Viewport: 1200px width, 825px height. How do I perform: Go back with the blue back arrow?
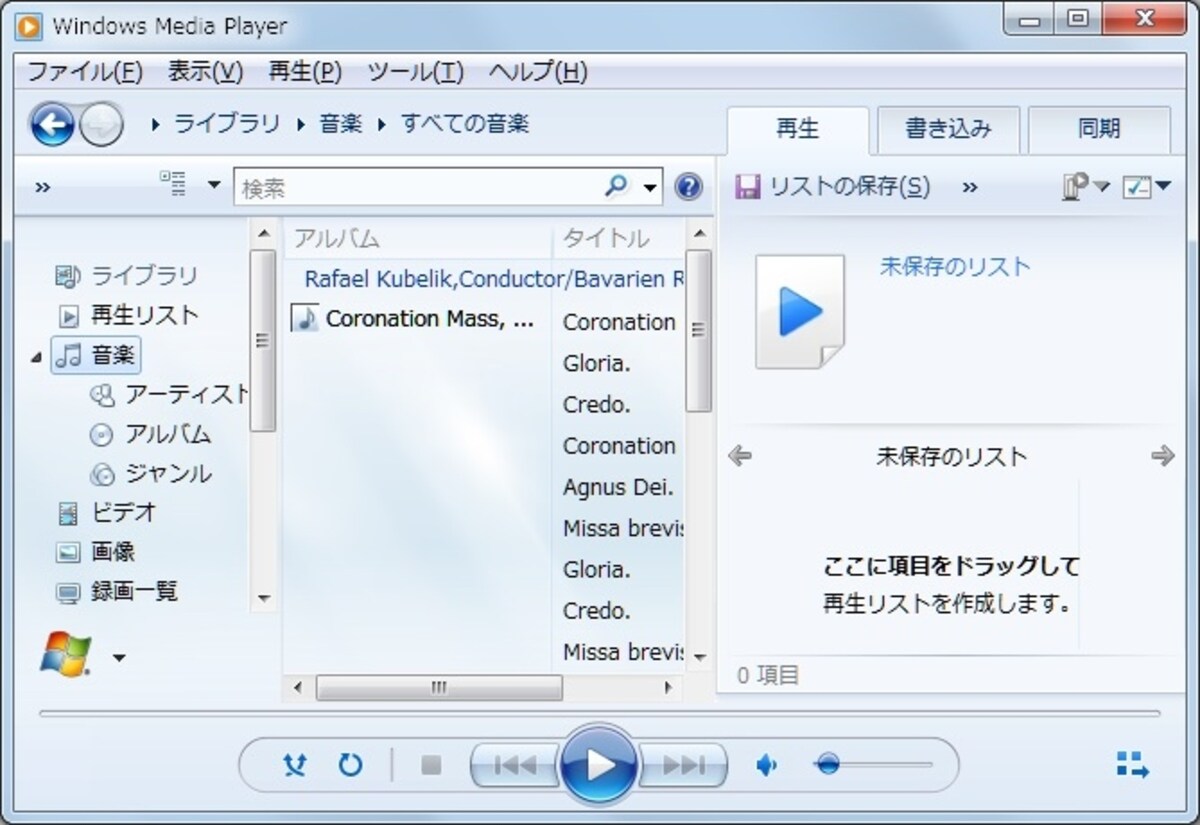(52, 125)
